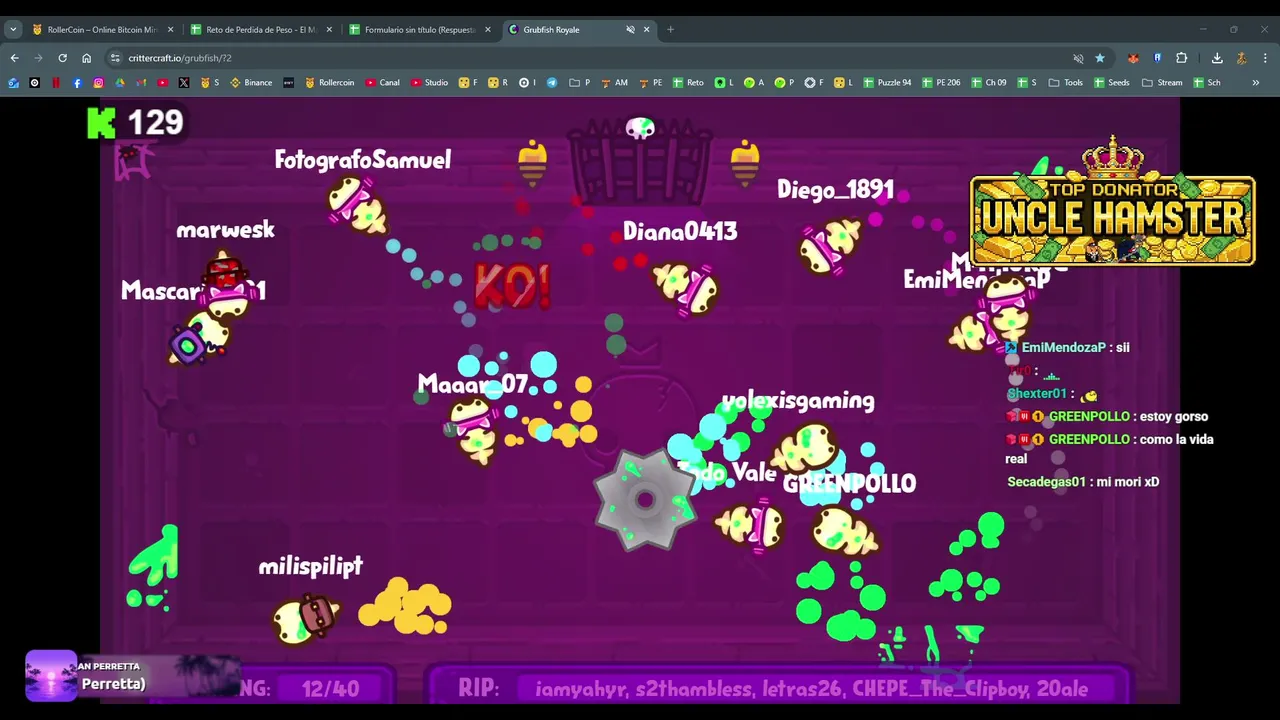The image size is (1280, 720).
Task: Open the Binance bookmark
Action: [251, 83]
